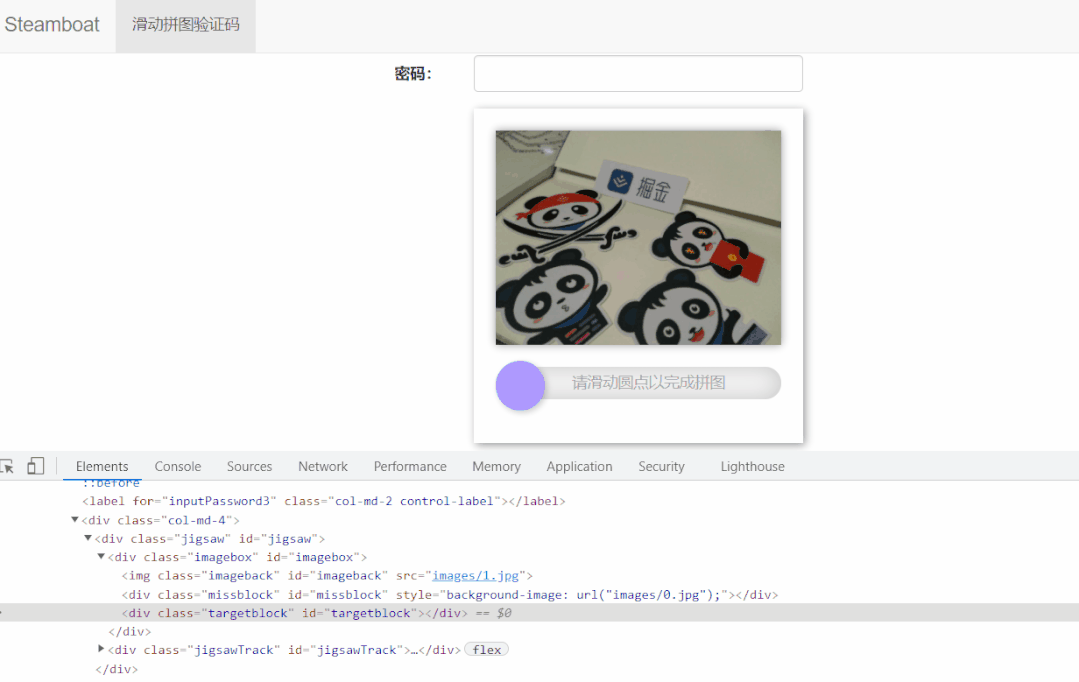
Task: Open the Performance tab
Action: coord(410,467)
